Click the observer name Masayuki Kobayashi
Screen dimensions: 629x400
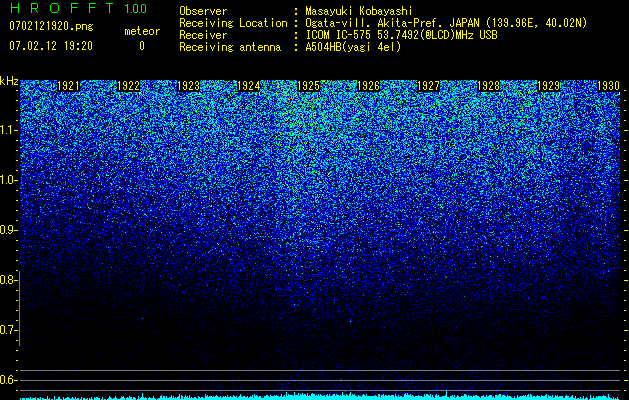click(359, 11)
